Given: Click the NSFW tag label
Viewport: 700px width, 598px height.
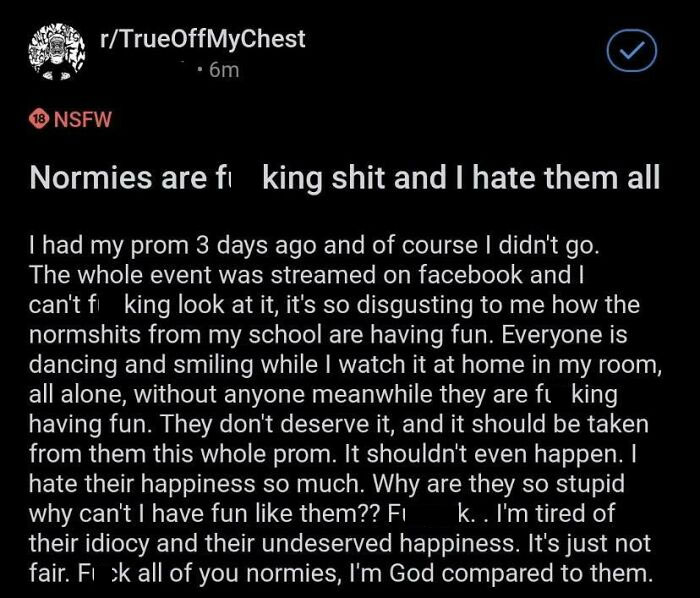Looking at the screenshot, I should coord(83,119).
